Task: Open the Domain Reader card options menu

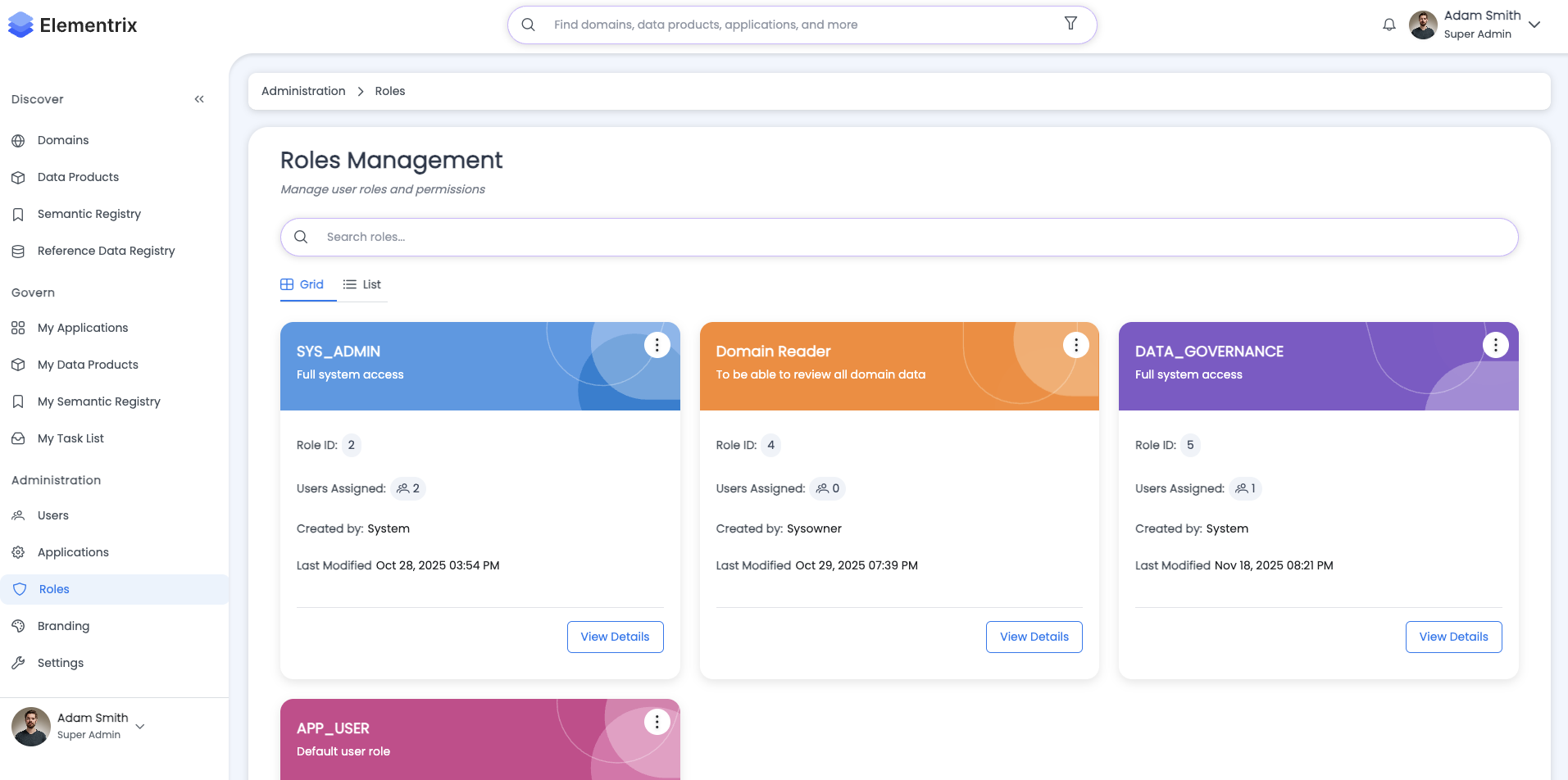Action: click(1075, 345)
